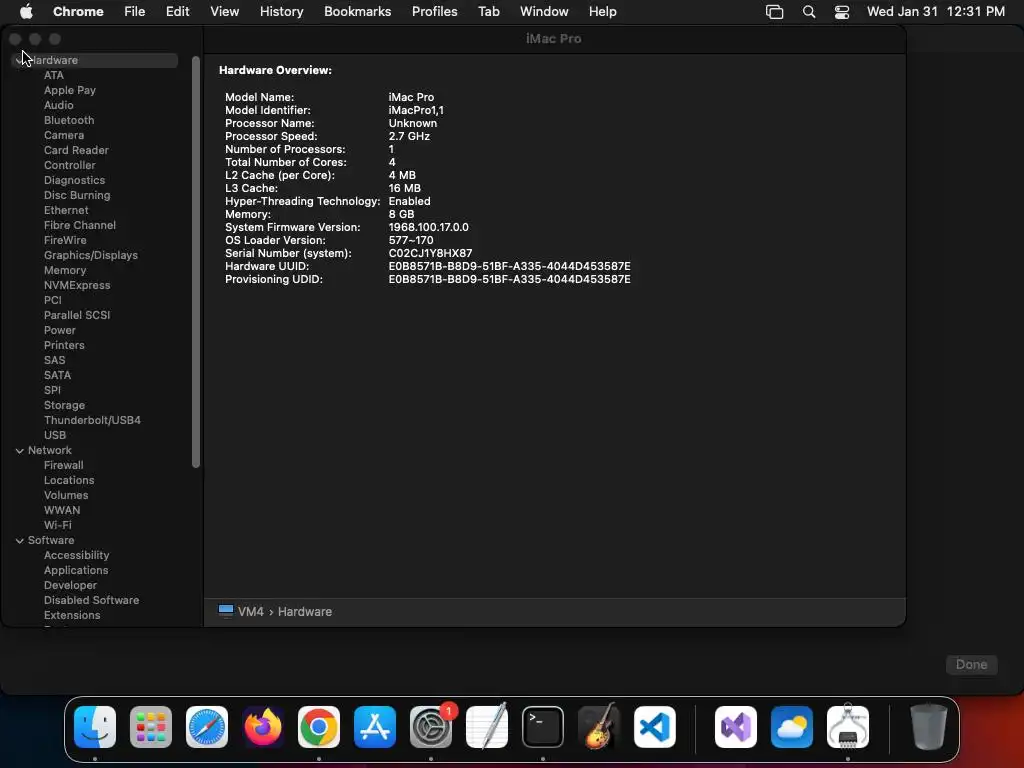1024x768 pixels.
Task: Collapse the Software section
Action: (19, 541)
